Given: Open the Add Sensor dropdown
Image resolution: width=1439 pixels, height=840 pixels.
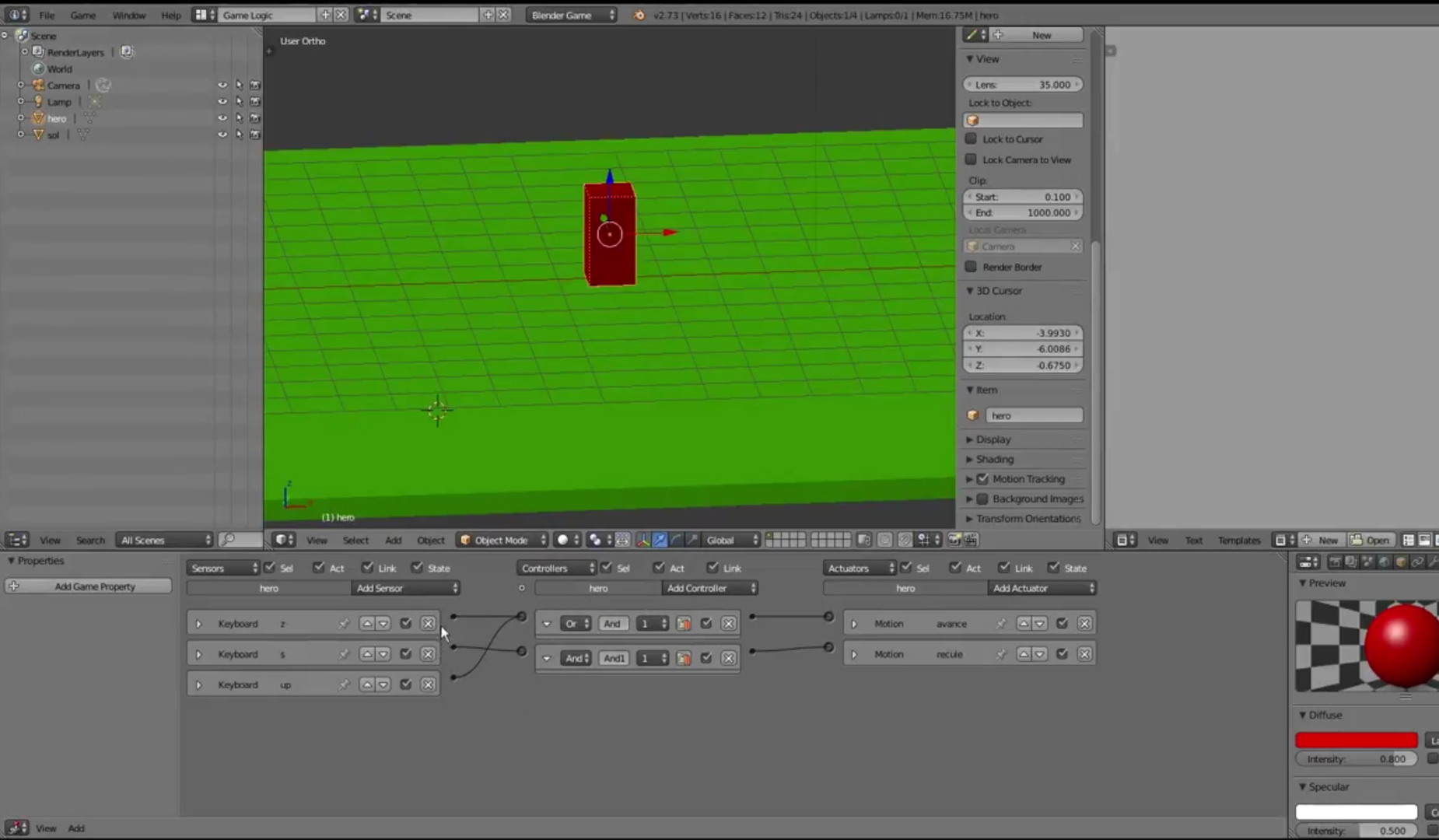Looking at the screenshot, I should coord(406,588).
